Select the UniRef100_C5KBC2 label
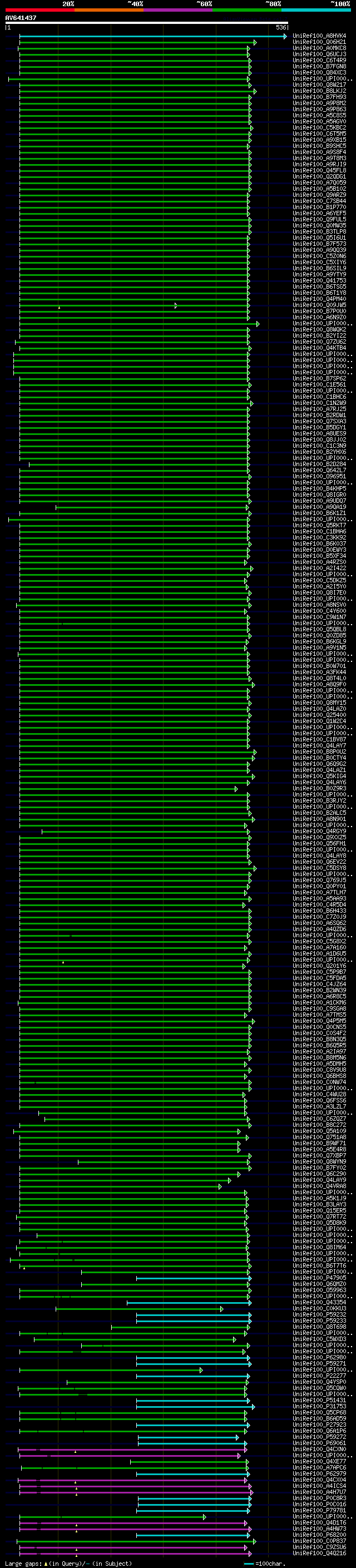Viewport: 356px width, 1568px height. [x=319, y=128]
